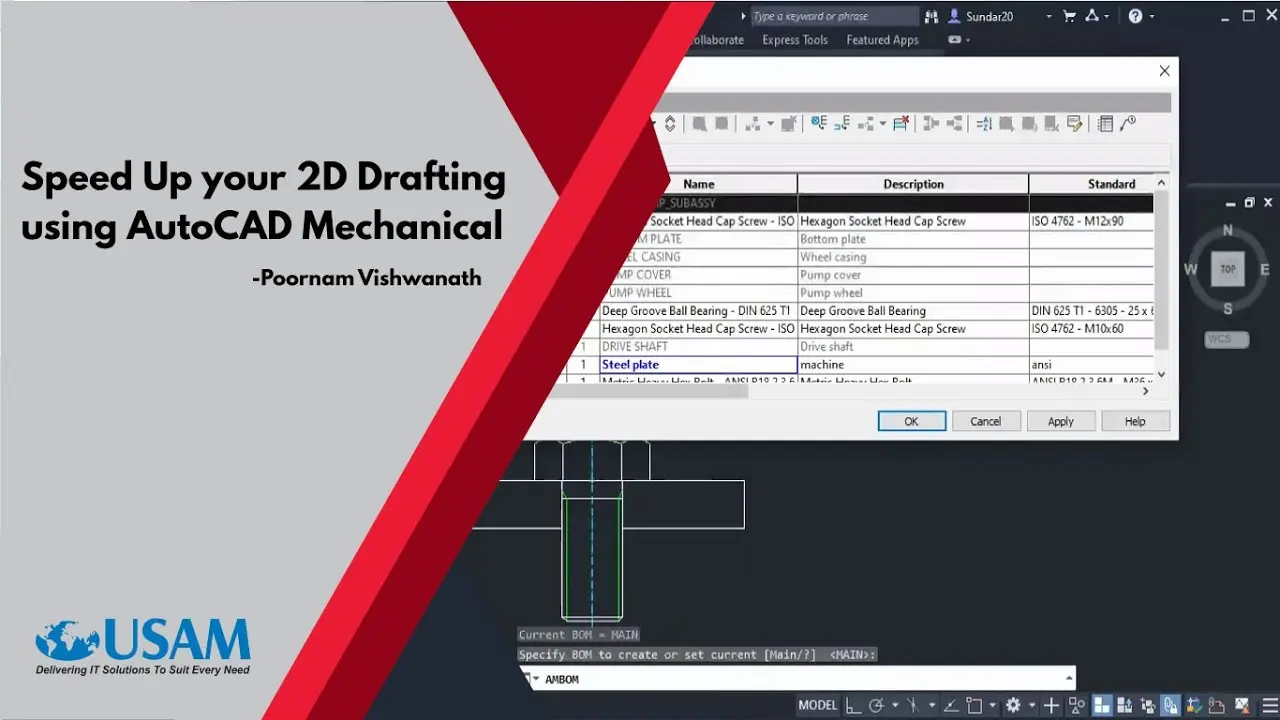The height and width of the screenshot is (720, 1280).
Task: Click the plus annotation scale icon
Action: (1051, 705)
